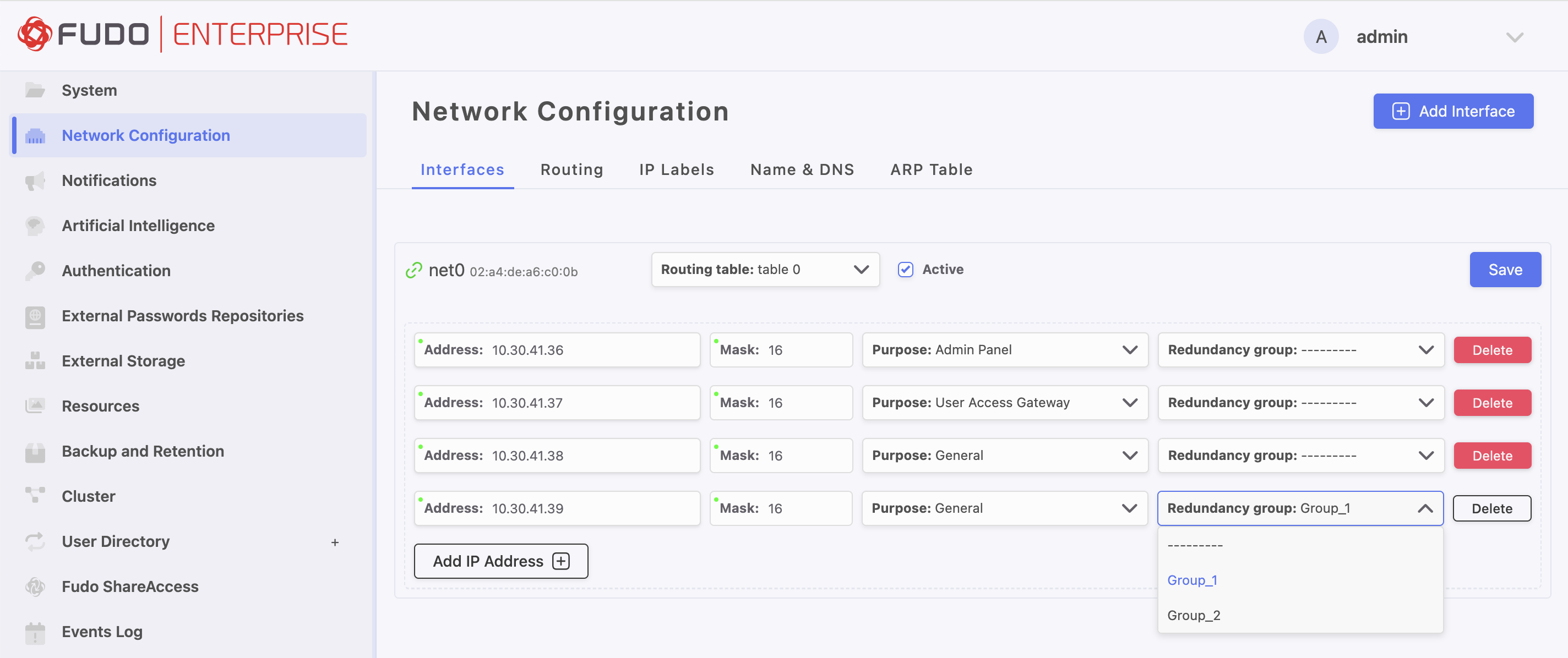Click the Mask field for 10.30.41.36
This screenshot has width=1568, height=658.
(781, 350)
